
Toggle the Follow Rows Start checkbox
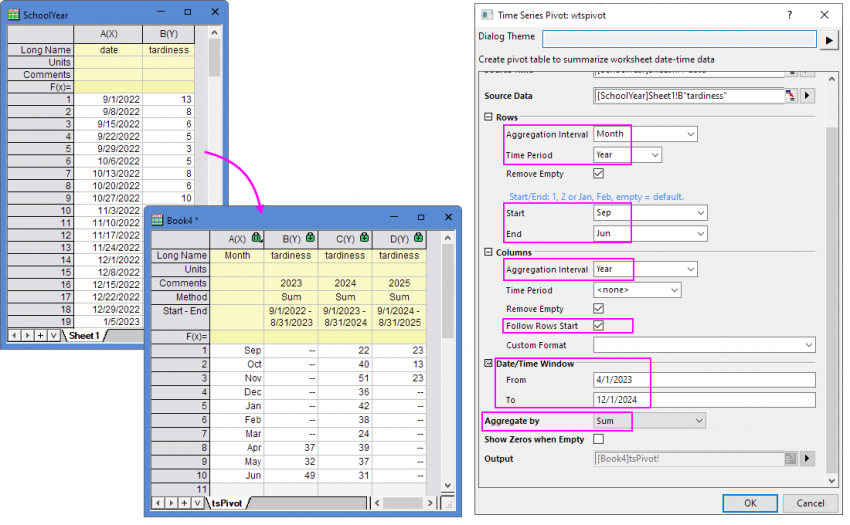[x=599, y=326]
